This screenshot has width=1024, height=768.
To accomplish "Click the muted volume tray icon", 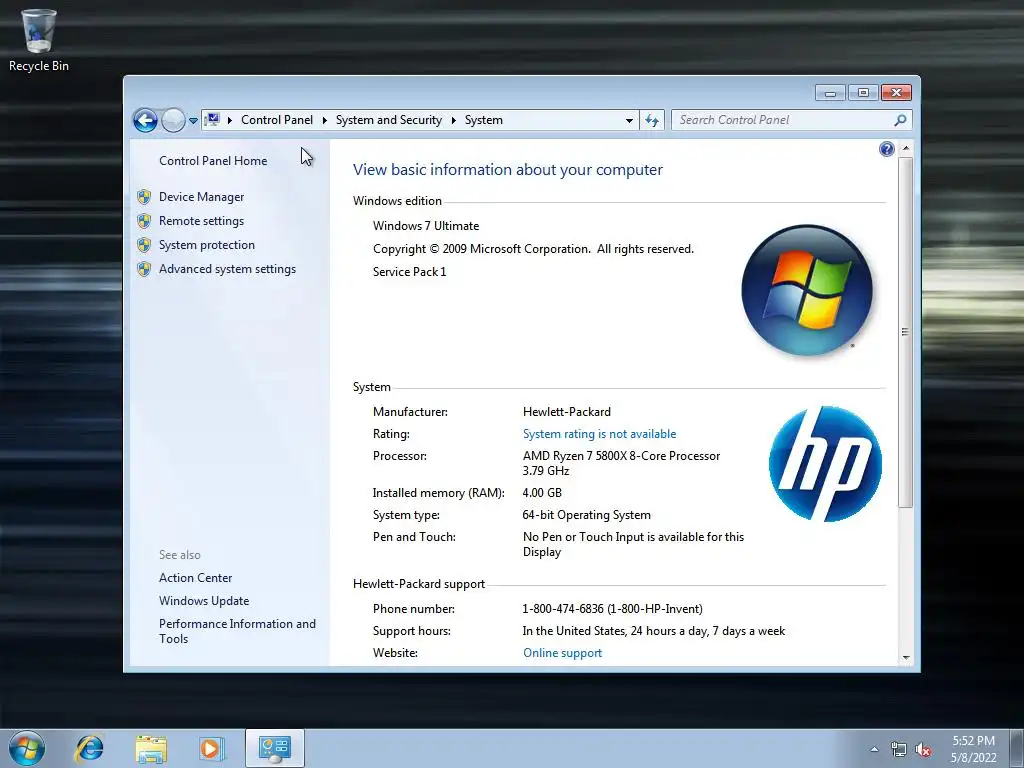I will (x=923, y=750).
